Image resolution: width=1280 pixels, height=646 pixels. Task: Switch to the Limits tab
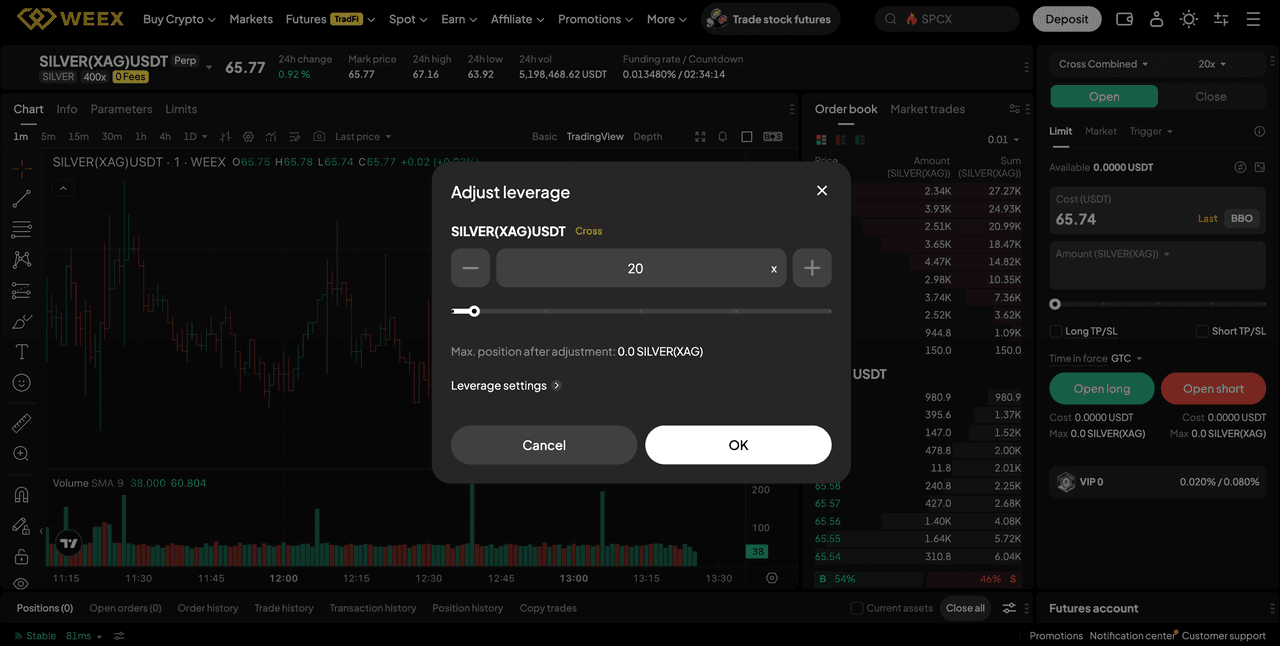pos(181,109)
